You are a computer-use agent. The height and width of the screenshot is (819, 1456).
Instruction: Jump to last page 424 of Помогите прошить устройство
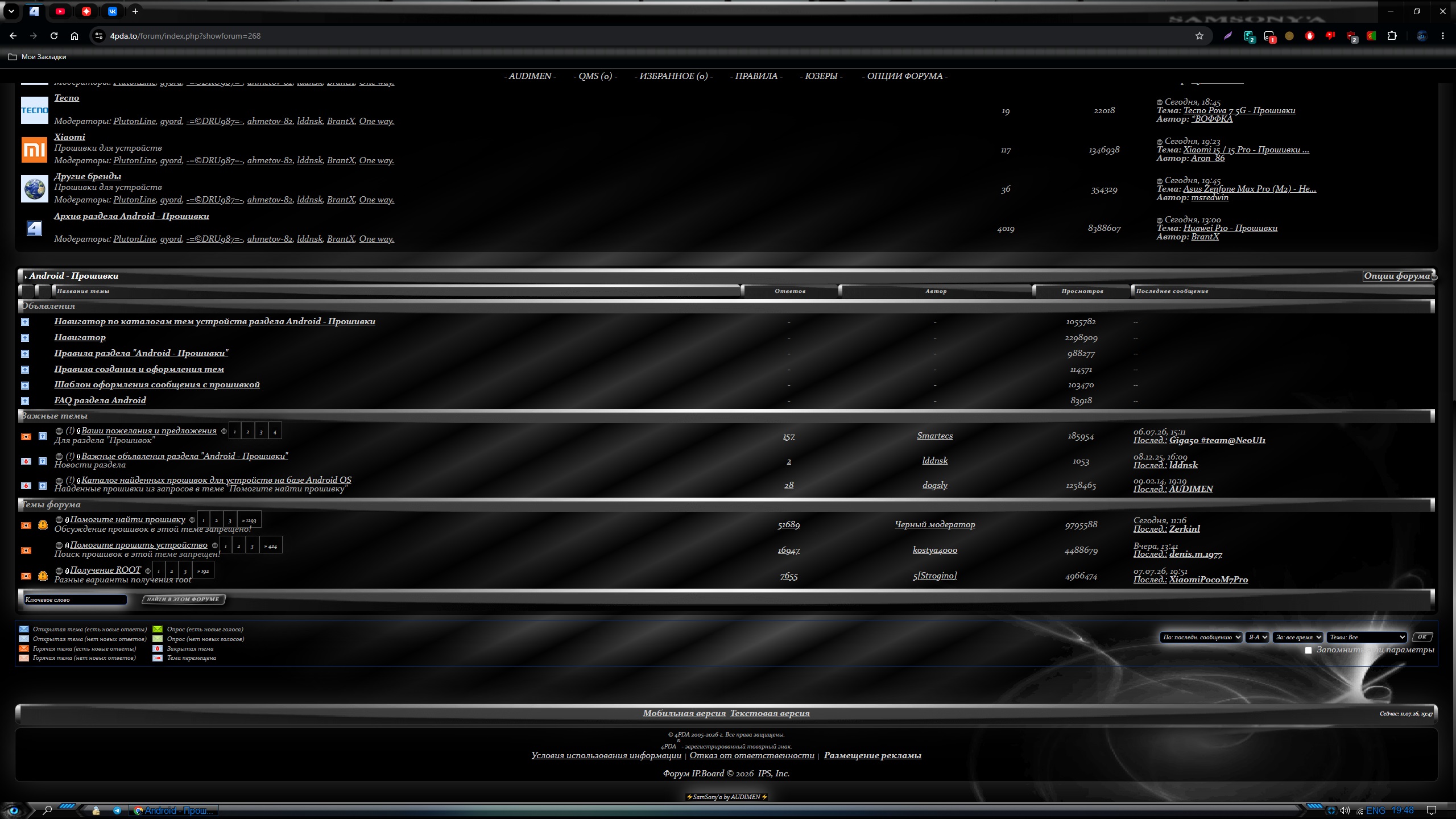tap(270, 545)
